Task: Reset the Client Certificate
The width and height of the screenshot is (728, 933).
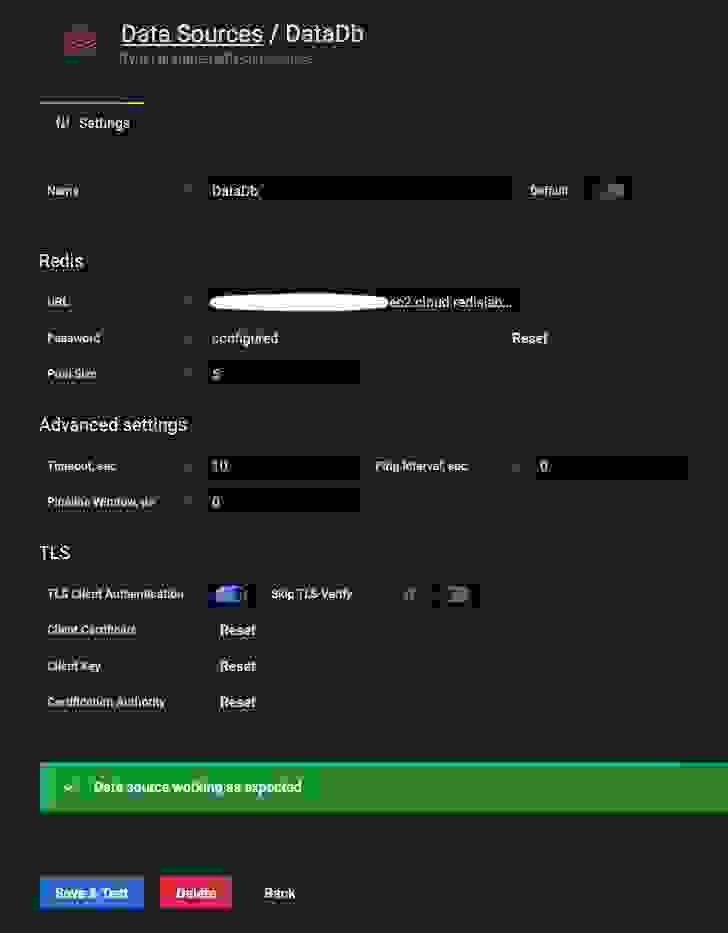Action: tap(237, 630)
